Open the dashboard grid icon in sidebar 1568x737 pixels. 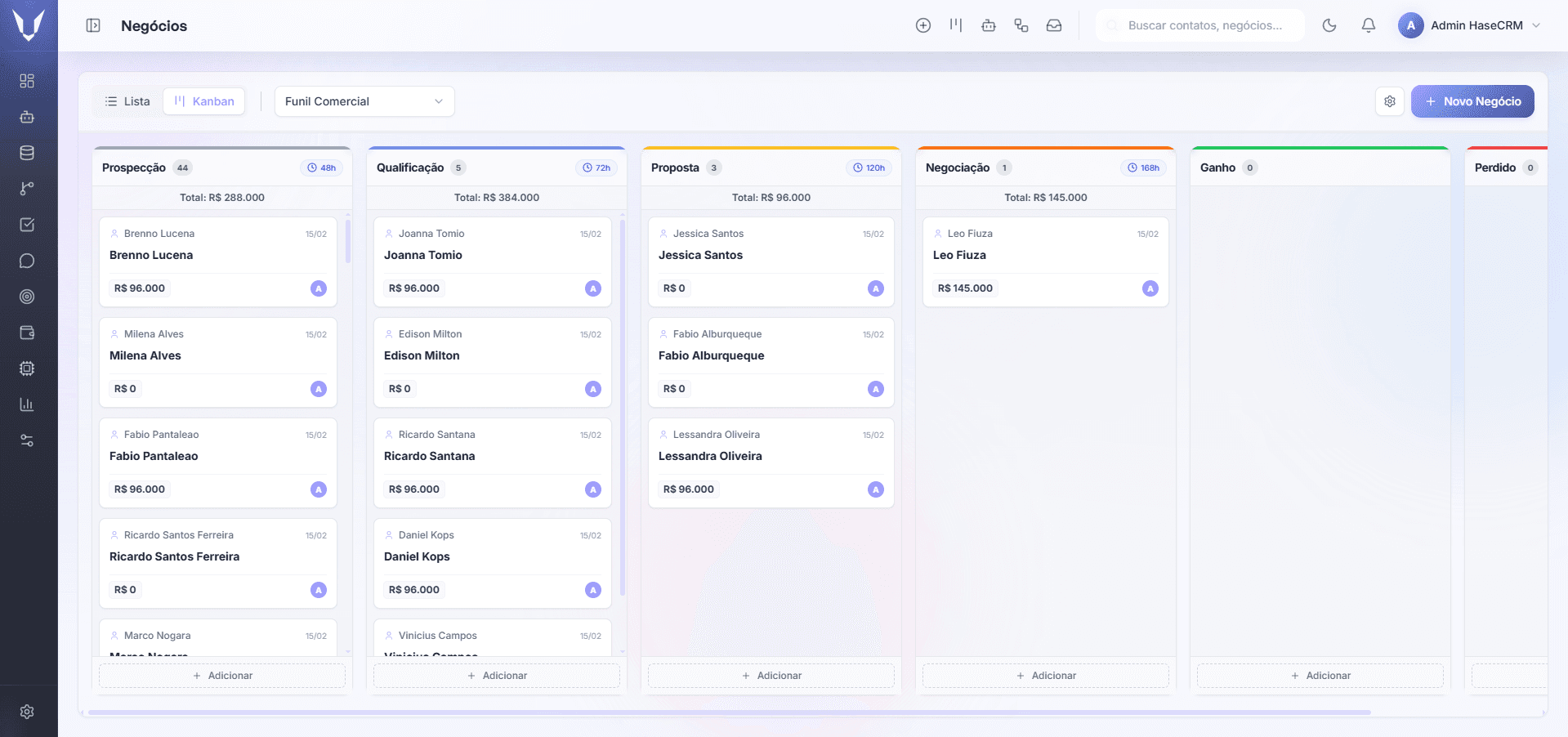tap(27, 81)
